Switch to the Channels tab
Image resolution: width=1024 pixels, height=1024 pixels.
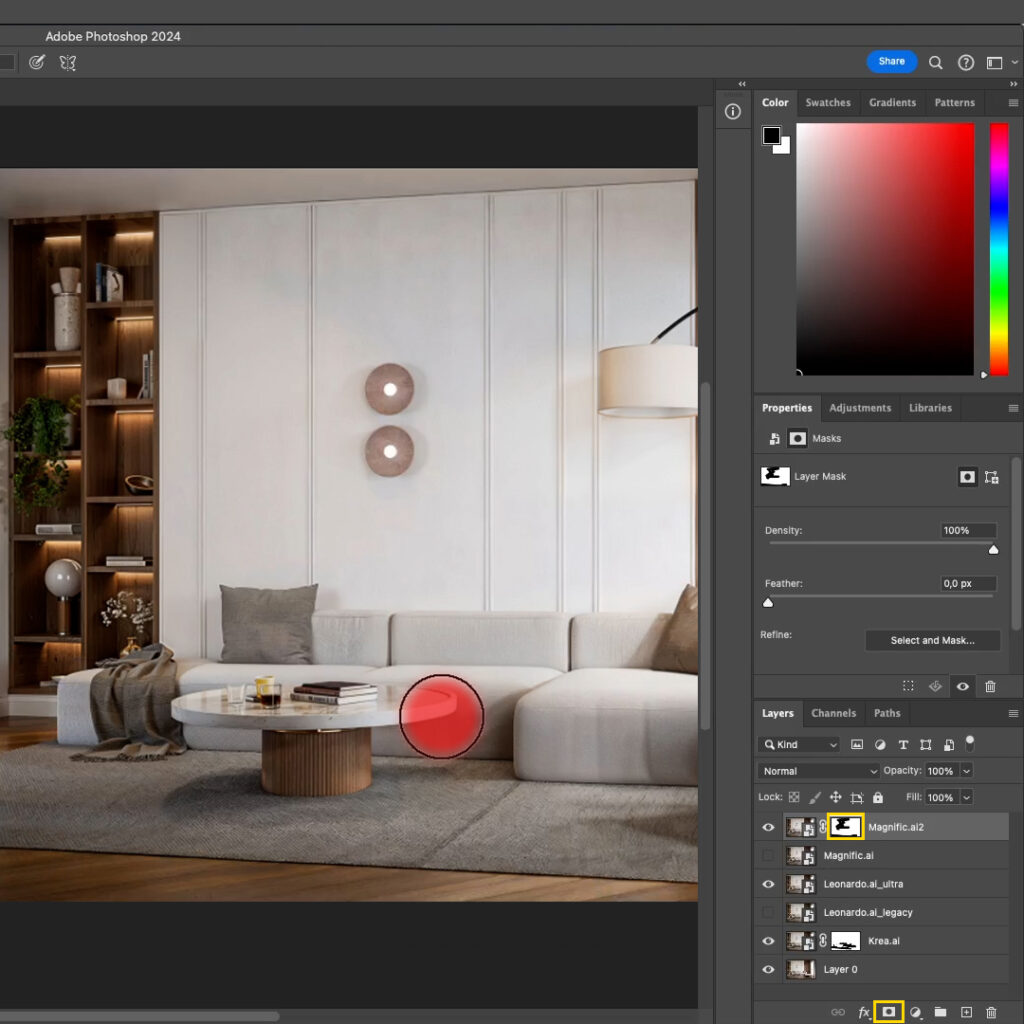[x=833, y=713]
